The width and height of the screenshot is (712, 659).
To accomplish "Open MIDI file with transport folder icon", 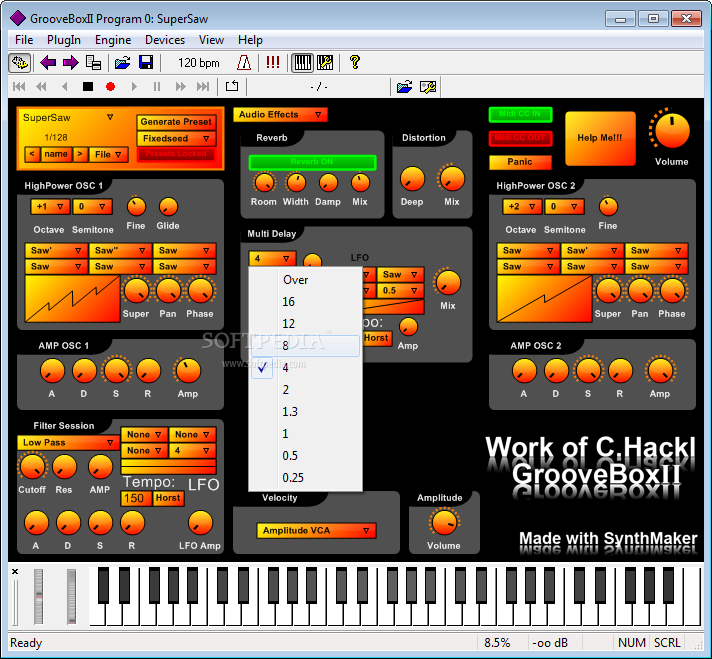I will 404,86.
